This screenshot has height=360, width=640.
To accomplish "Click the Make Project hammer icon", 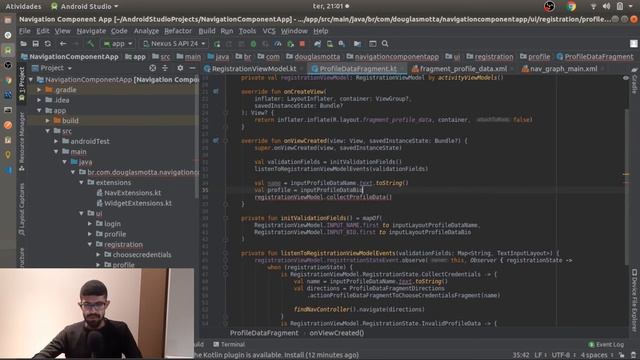I will [91, 44].
